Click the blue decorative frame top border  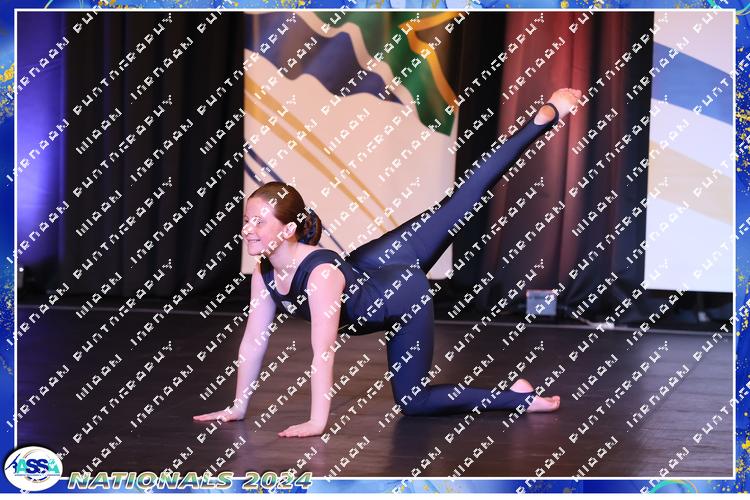pos(375,5)
